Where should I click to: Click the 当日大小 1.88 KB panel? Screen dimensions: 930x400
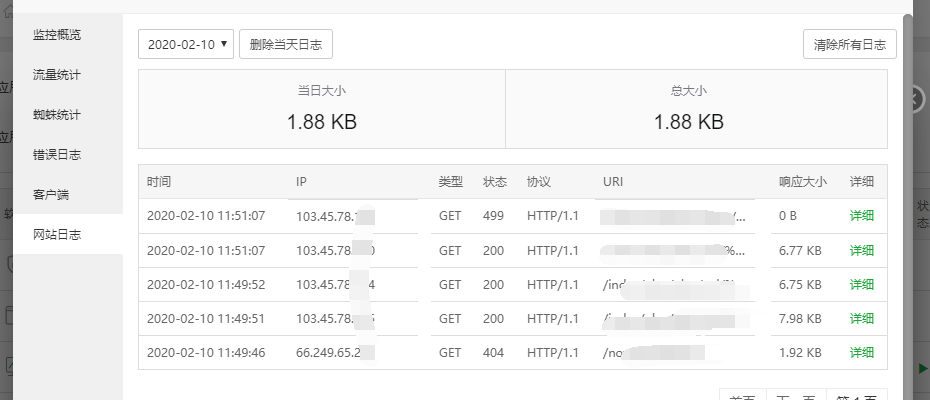(x=322, y=109)
